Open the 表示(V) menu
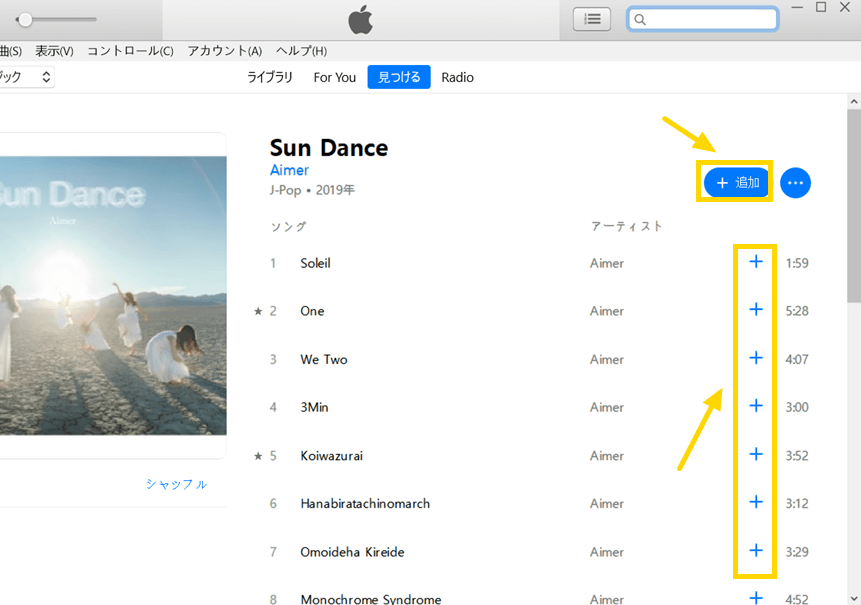This screenshot has width=861, height=605. 54,51
